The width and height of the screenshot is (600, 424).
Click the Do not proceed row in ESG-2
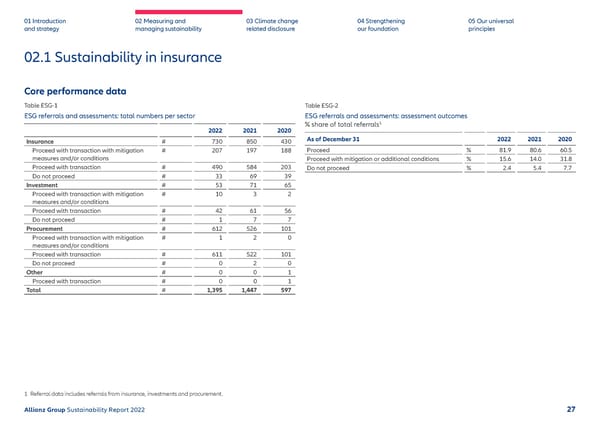(328, 168)
